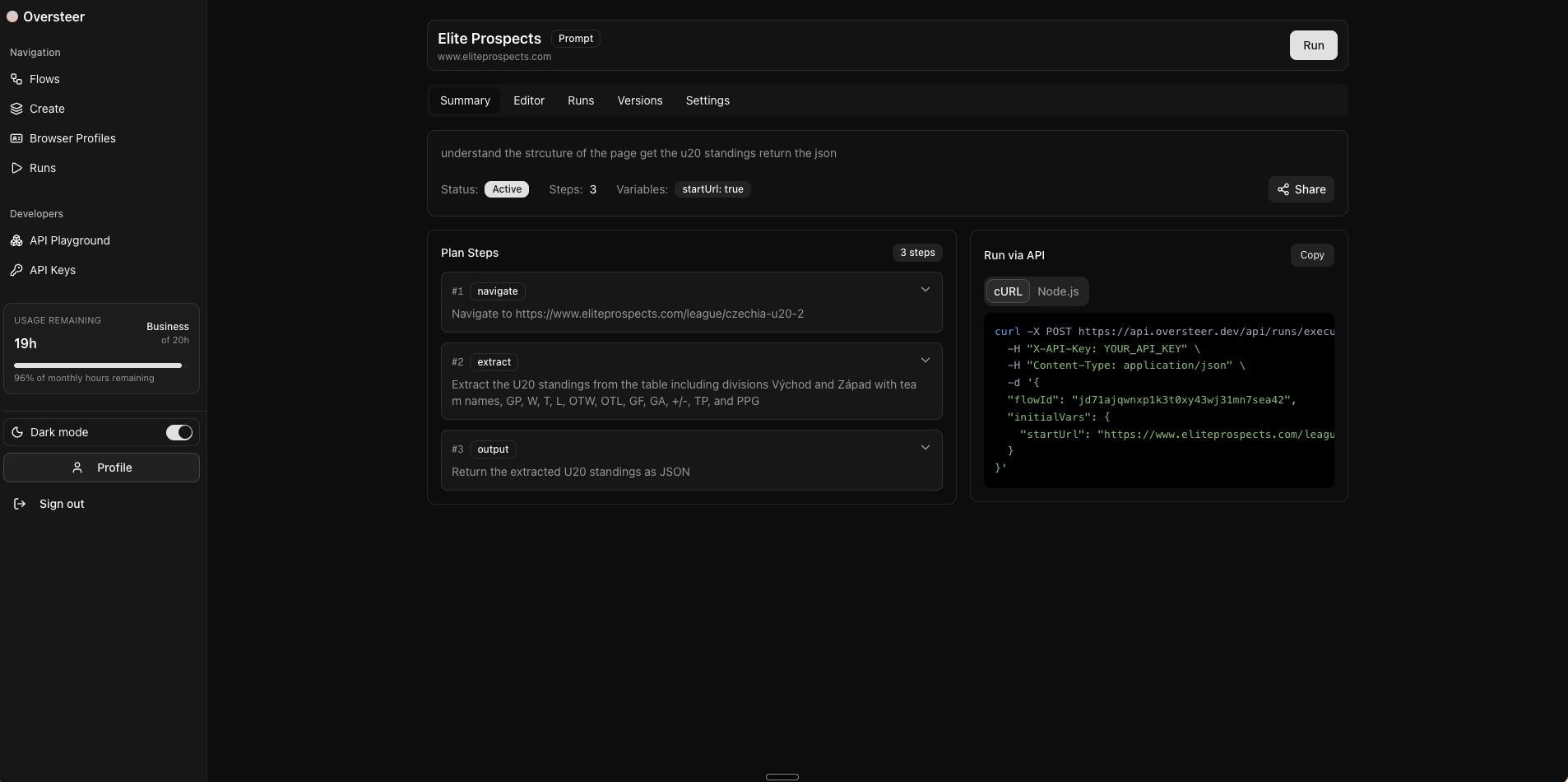Open the Runs icon under Navigation
Image resolution: width=1568 pixels, height=782 pixels.
pyautogui.click(x=16, y=168)
